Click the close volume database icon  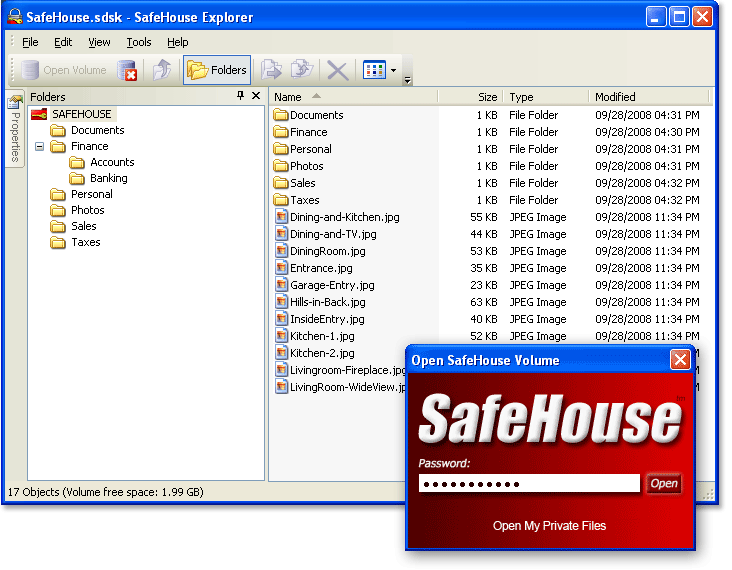(x=127, y=70)
